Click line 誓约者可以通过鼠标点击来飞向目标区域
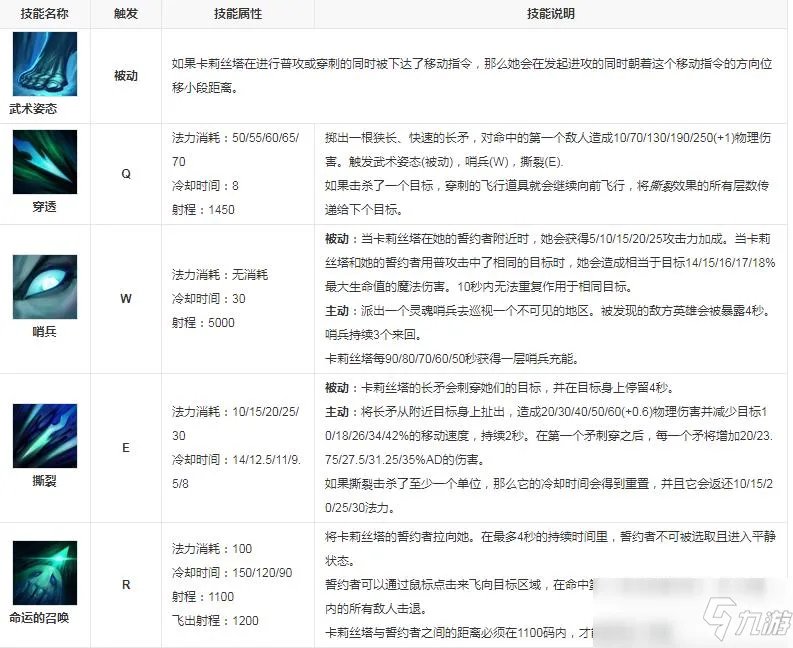793x648 pixels. (x=460, y=596)
